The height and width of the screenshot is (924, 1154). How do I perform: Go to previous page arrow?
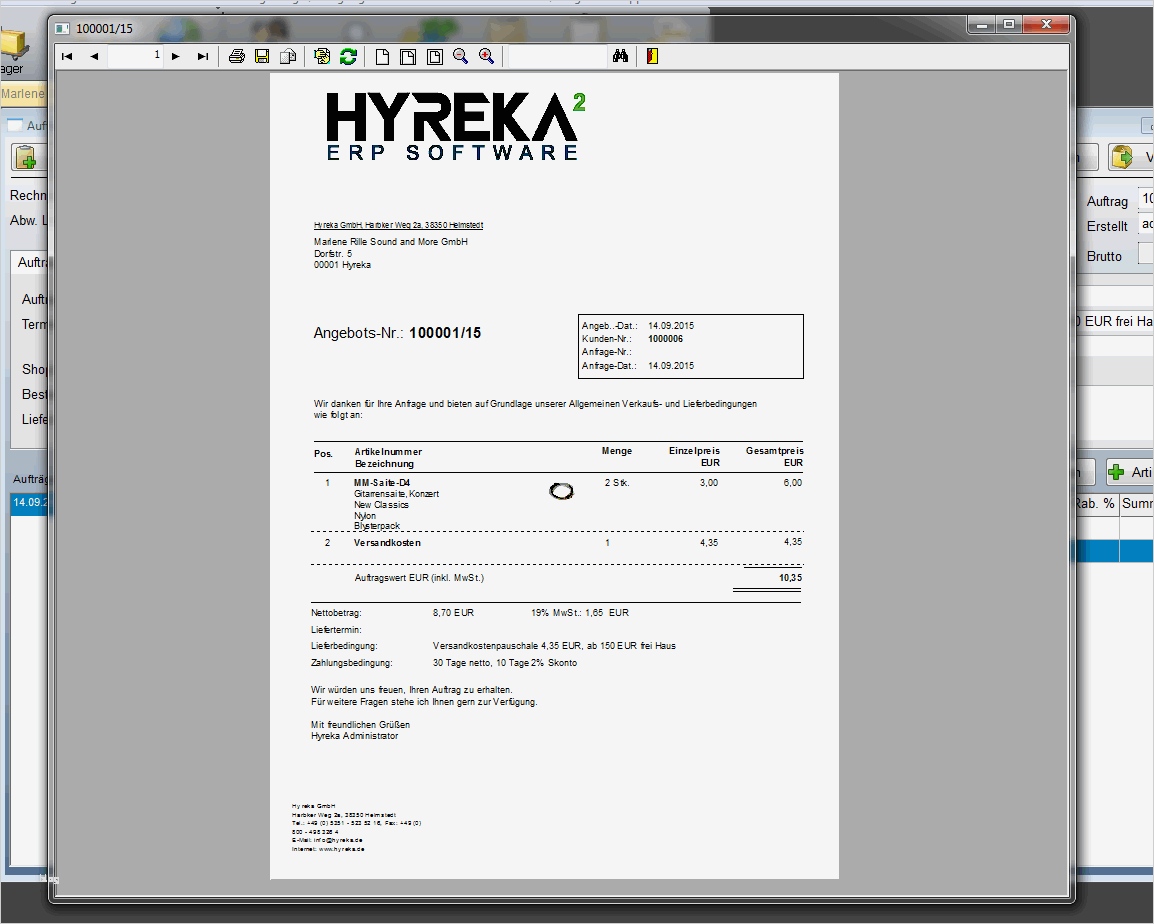click(94, 57)
